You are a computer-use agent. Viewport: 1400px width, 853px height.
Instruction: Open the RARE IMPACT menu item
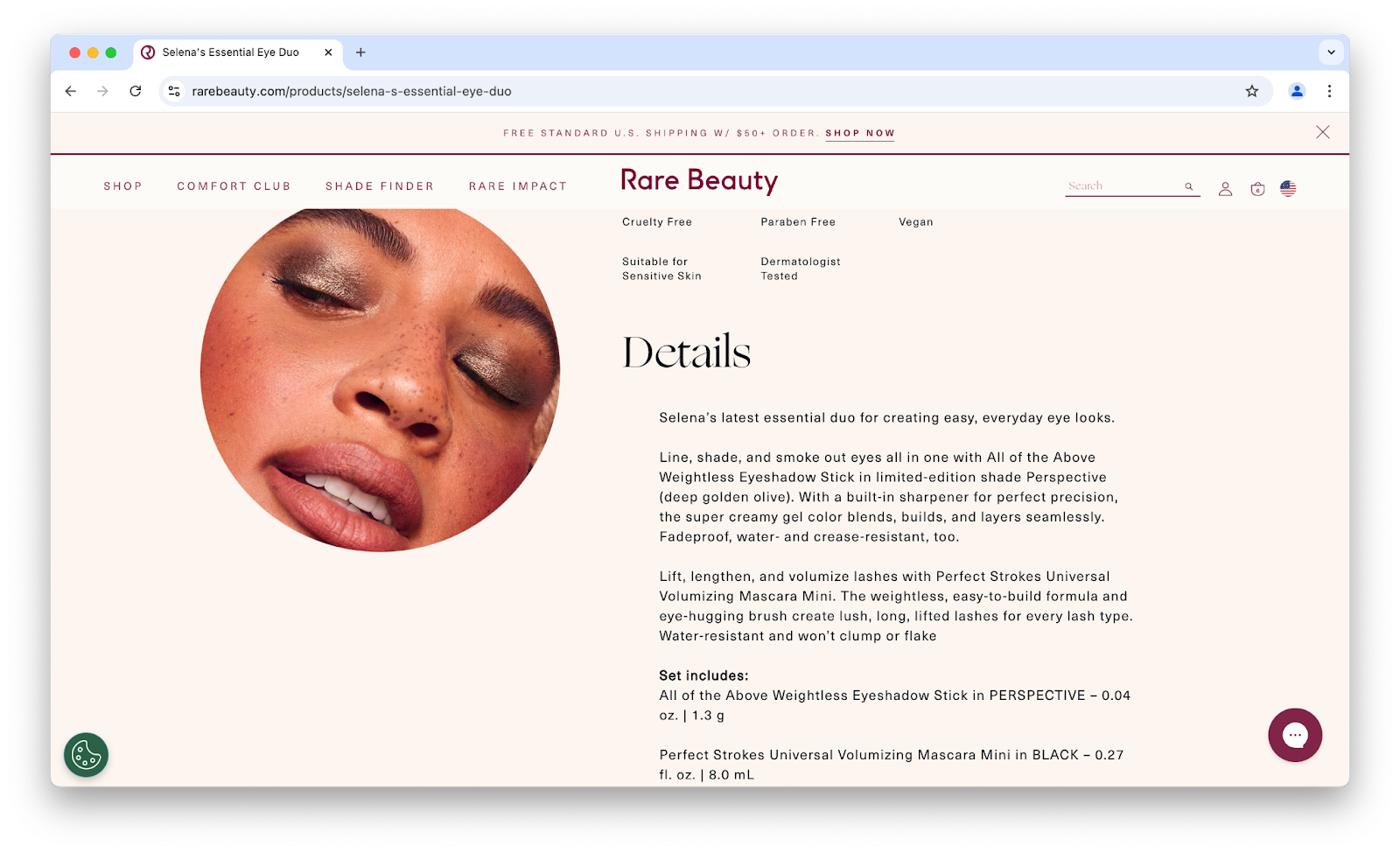[x=518, y=186]
